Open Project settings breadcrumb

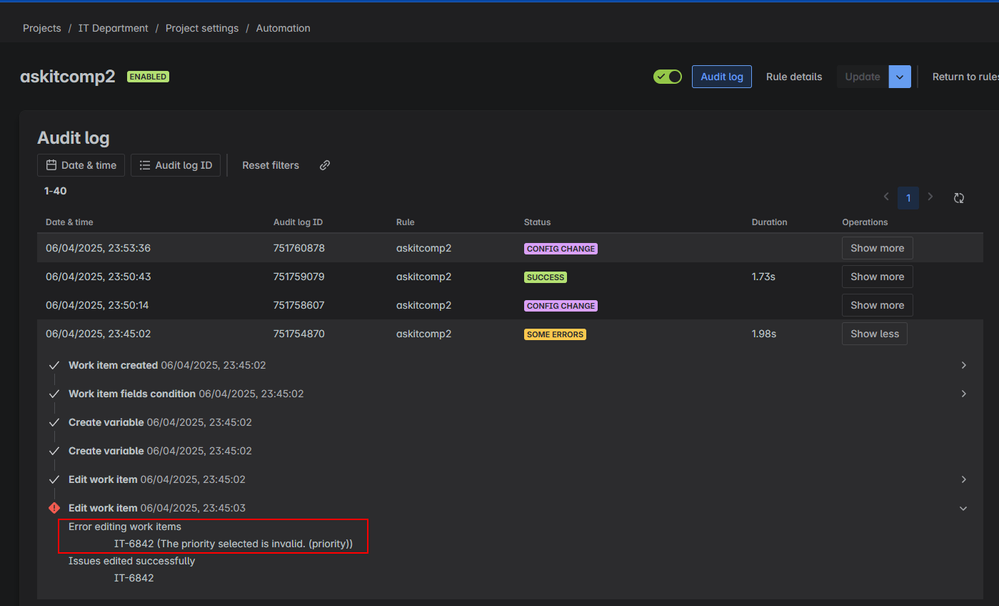pos(202,28)
